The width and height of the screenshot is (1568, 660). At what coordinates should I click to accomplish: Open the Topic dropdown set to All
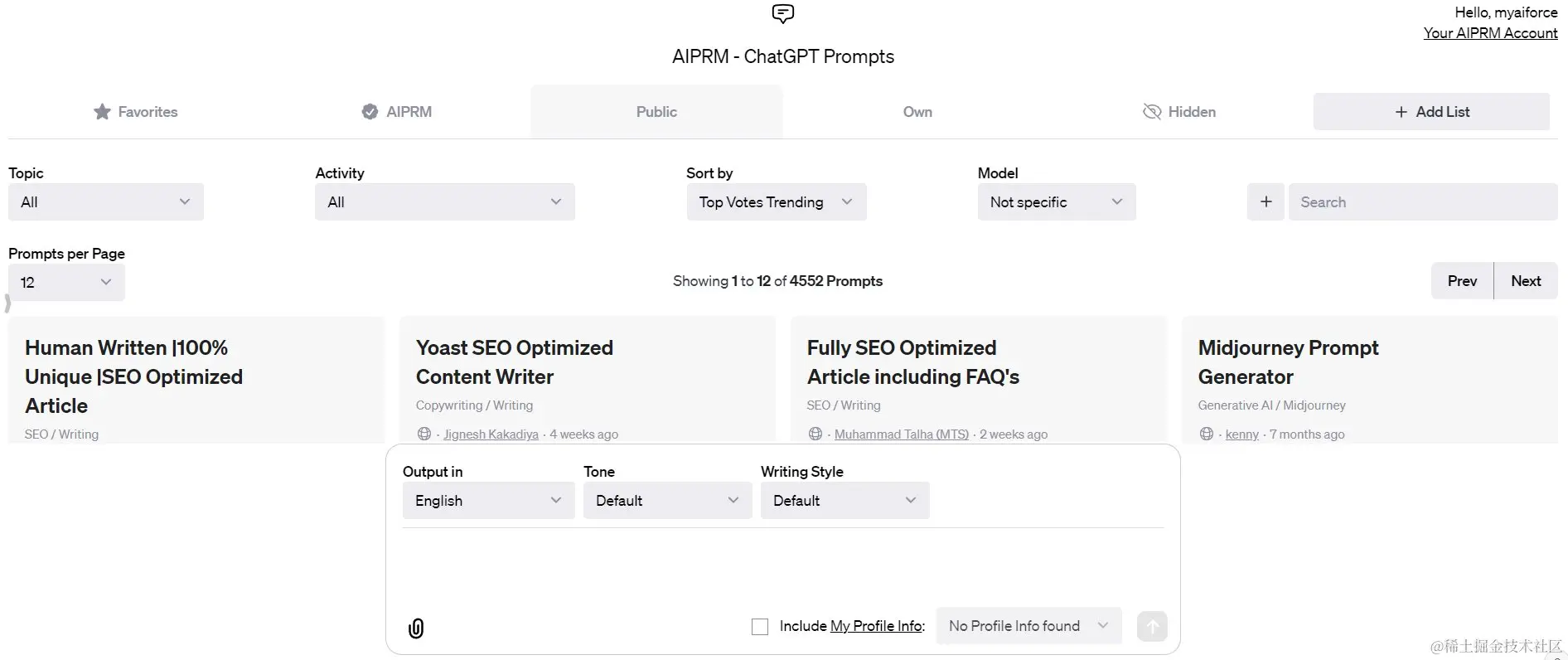[106, 201]
